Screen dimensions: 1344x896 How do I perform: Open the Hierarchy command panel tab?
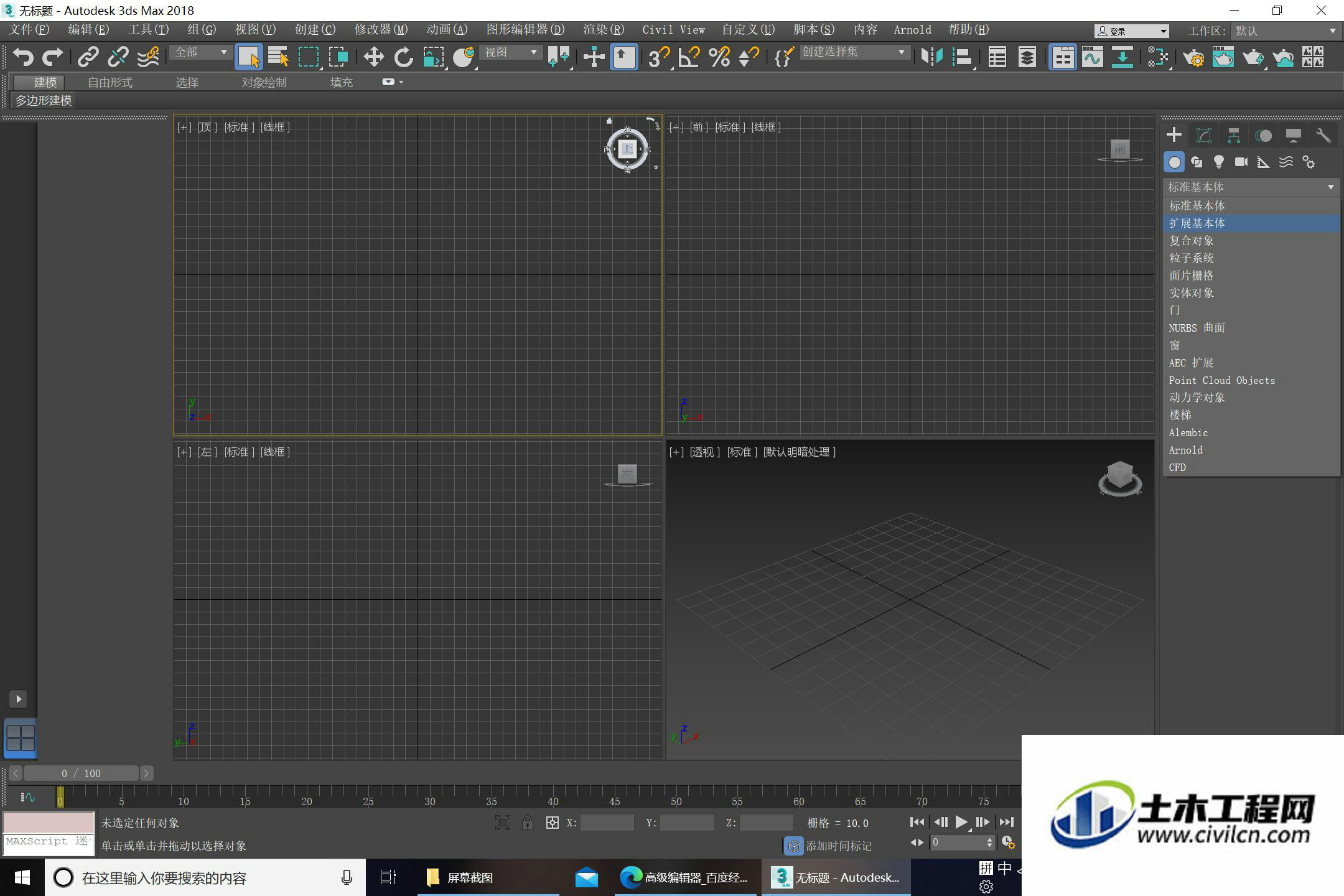pos(1234,135)
